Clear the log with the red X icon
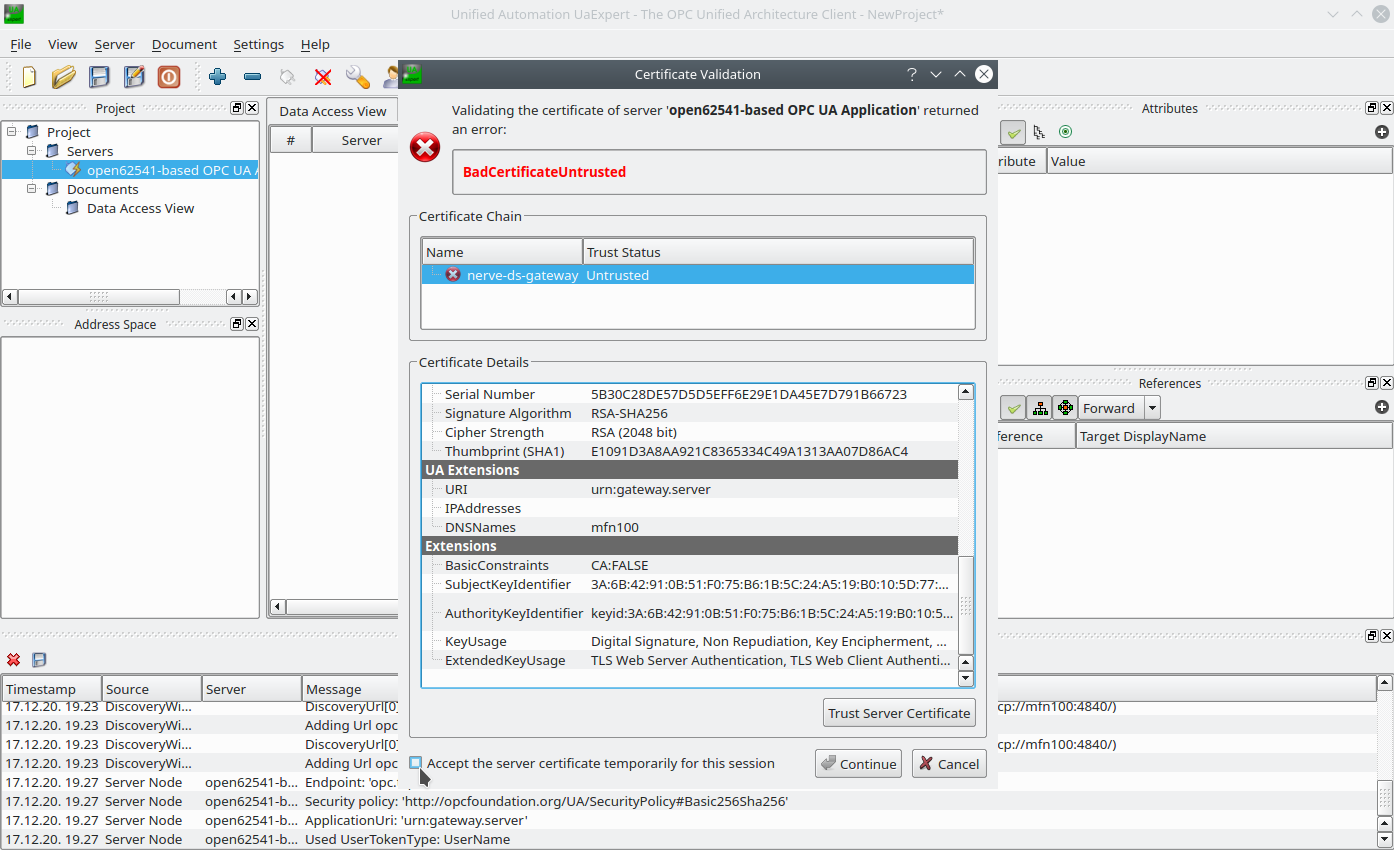The image size is (1394, 850). pyautogui.click(x=14, y=660)
